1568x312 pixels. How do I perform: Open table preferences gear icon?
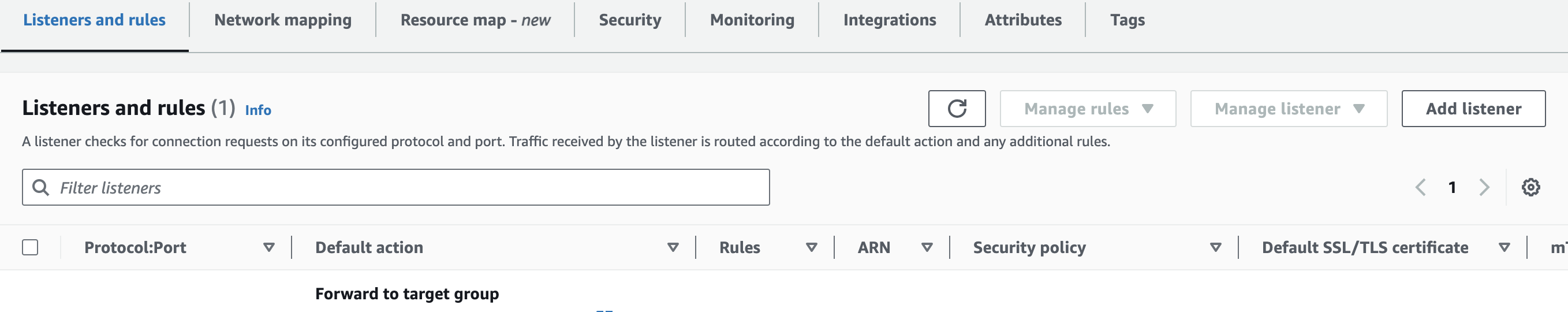(1530, 187)
